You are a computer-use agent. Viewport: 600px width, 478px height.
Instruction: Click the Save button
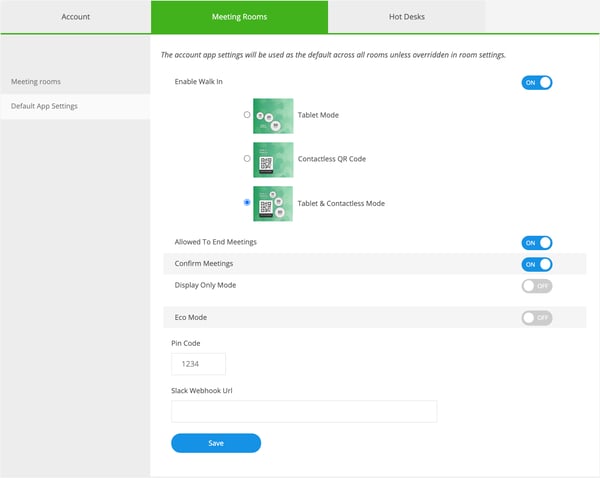(x=216, y=443)
